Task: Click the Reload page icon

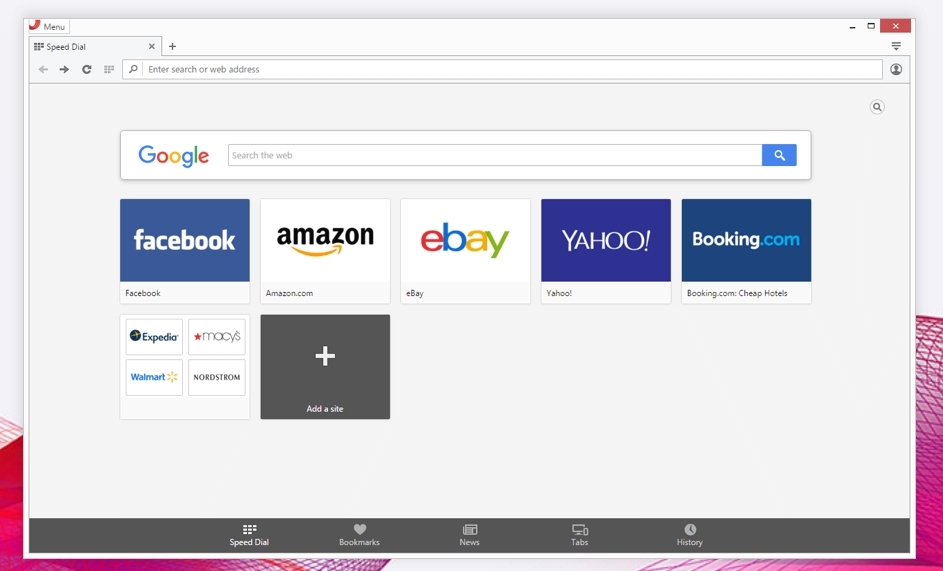Action: 87,70
